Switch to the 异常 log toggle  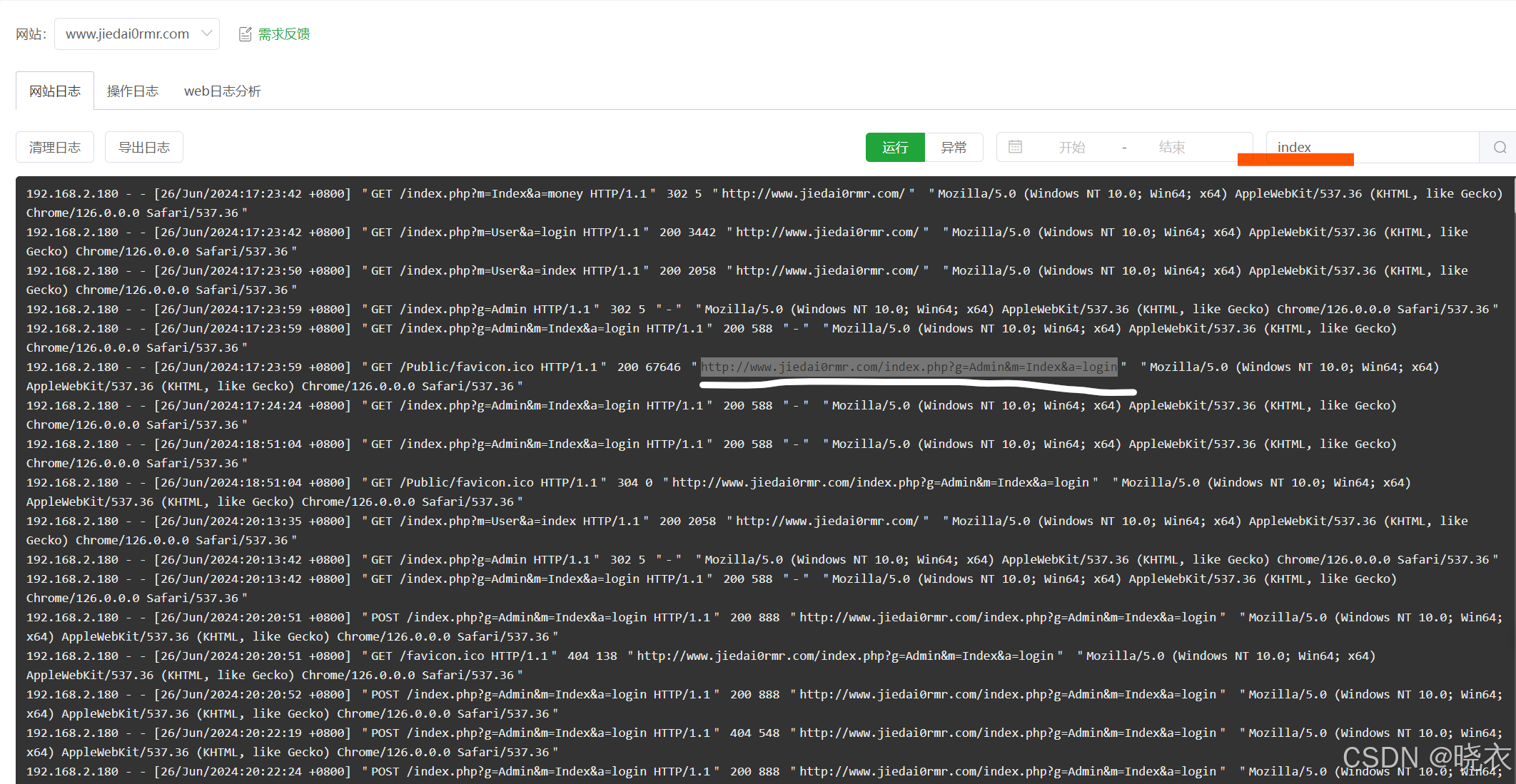[x=954, y=148]
